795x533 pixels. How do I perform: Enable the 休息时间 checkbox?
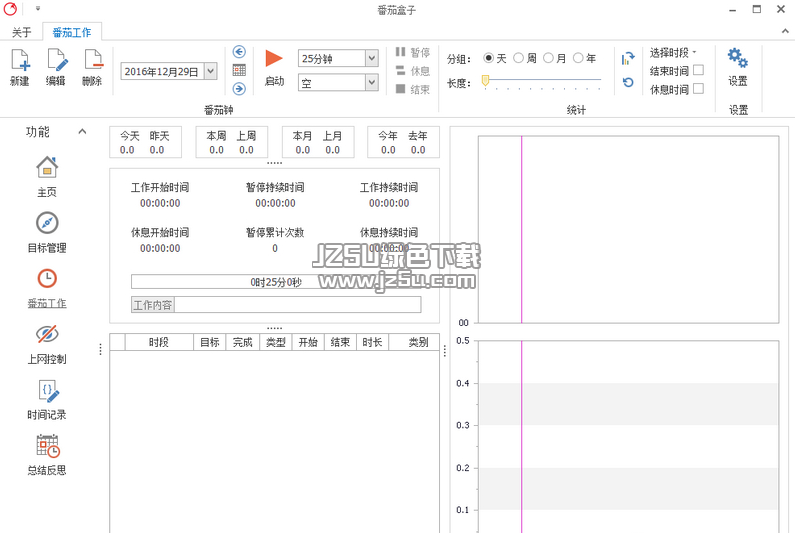coord(698,89)
